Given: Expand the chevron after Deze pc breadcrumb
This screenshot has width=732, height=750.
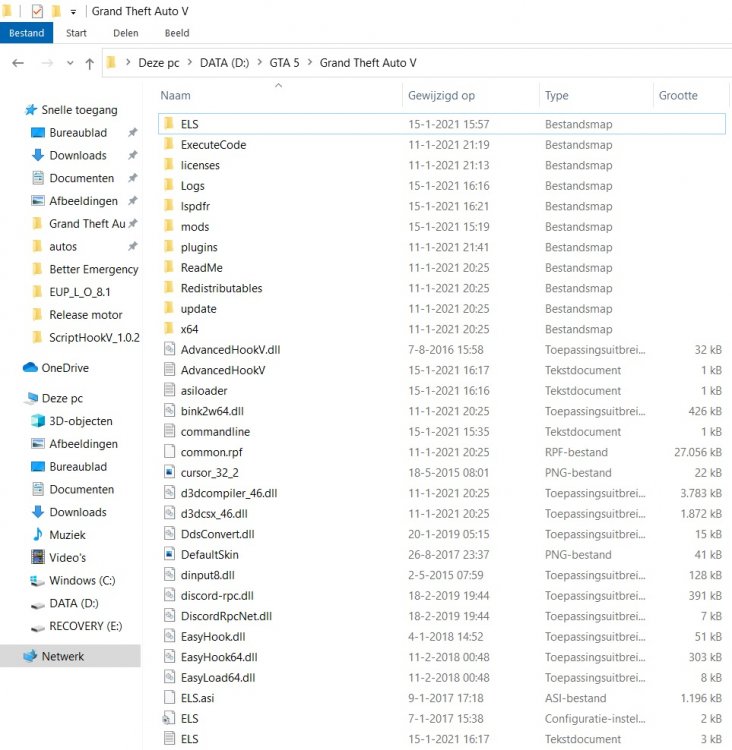Looking at the screenshot, I should coord(190,62).
